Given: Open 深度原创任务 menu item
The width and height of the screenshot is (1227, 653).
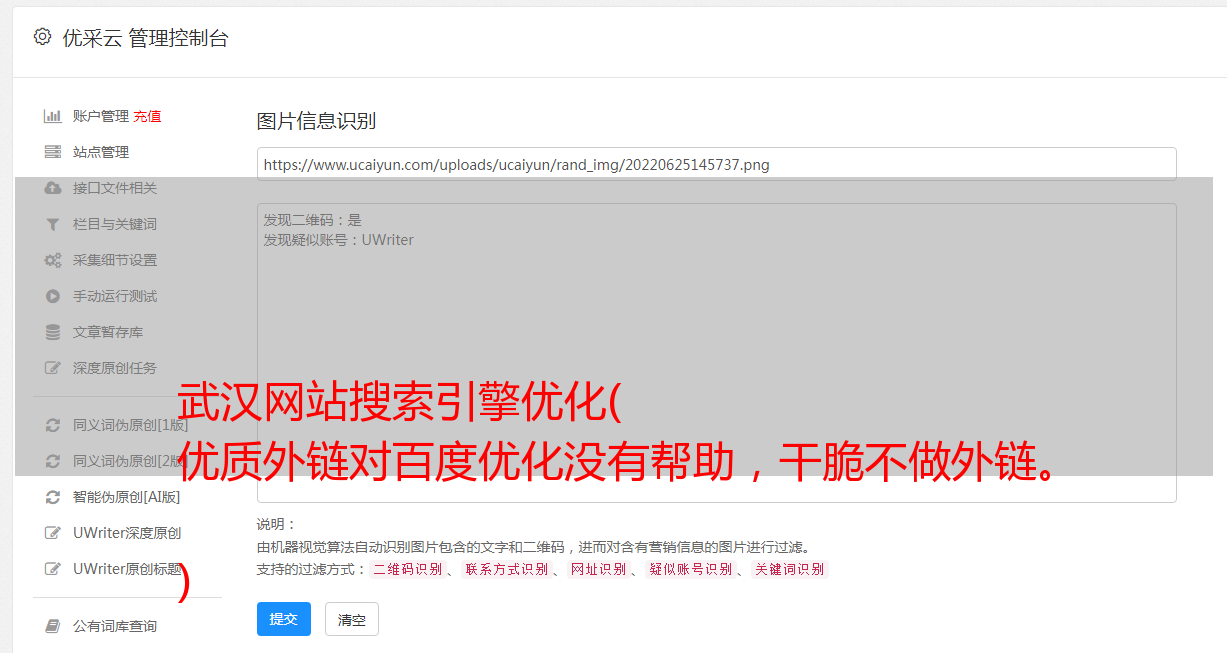Looking at the screenshot, I should coord(114,368).
